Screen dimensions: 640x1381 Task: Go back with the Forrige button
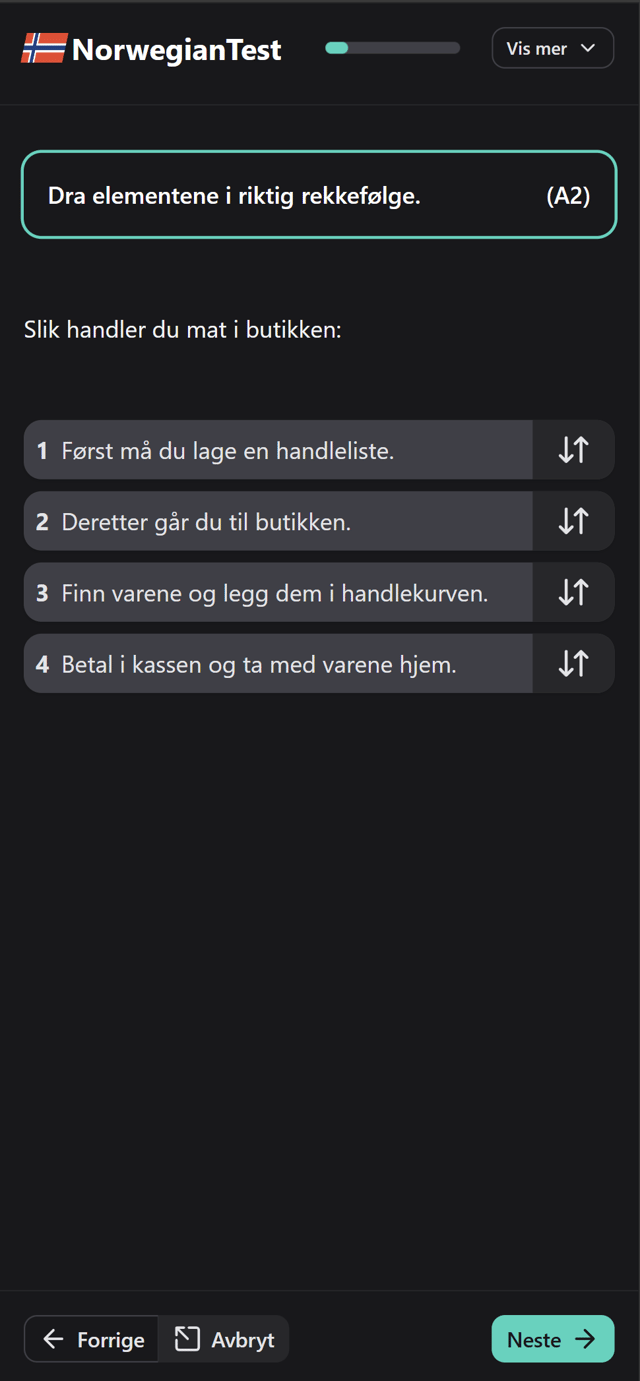tap(92, 1339)
